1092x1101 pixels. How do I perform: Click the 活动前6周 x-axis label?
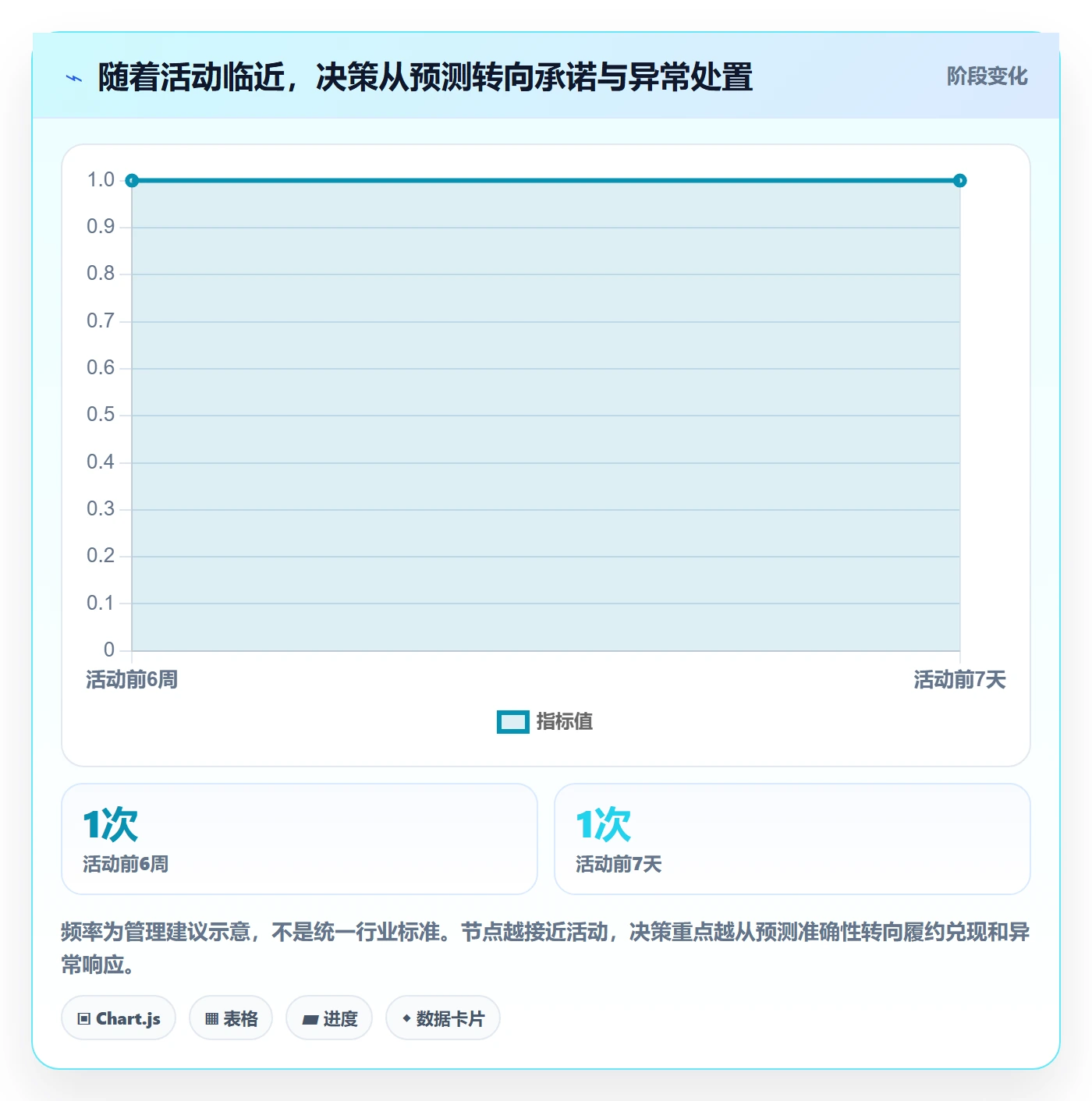pyautogui.click(x=132, y=680)
